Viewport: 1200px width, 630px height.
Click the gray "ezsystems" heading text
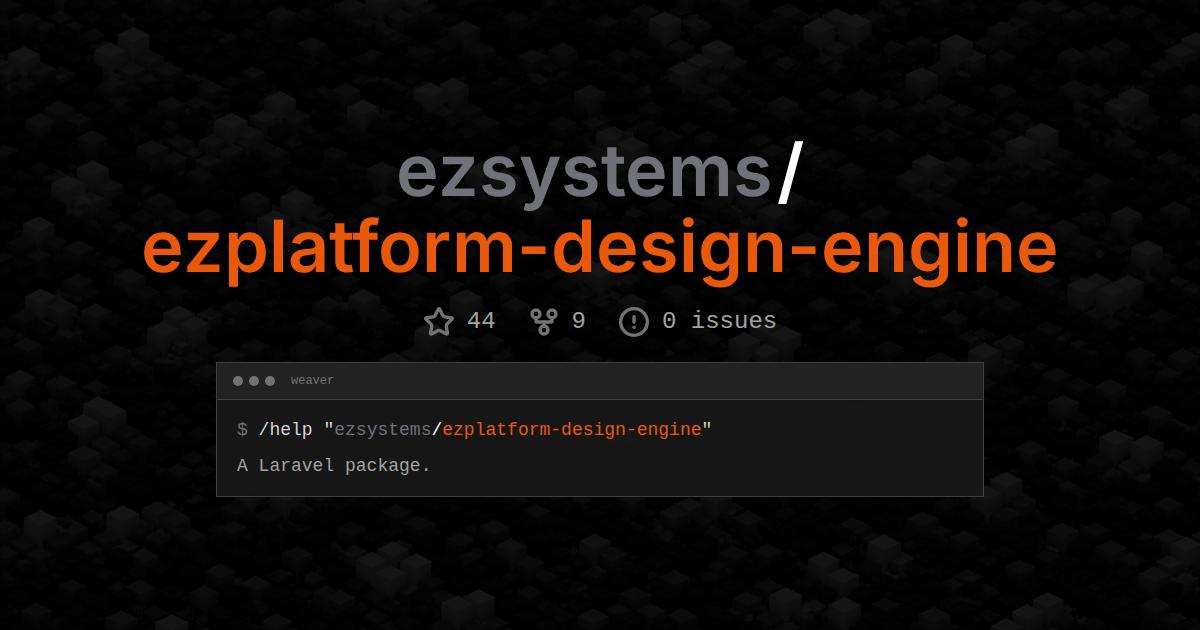584,175
